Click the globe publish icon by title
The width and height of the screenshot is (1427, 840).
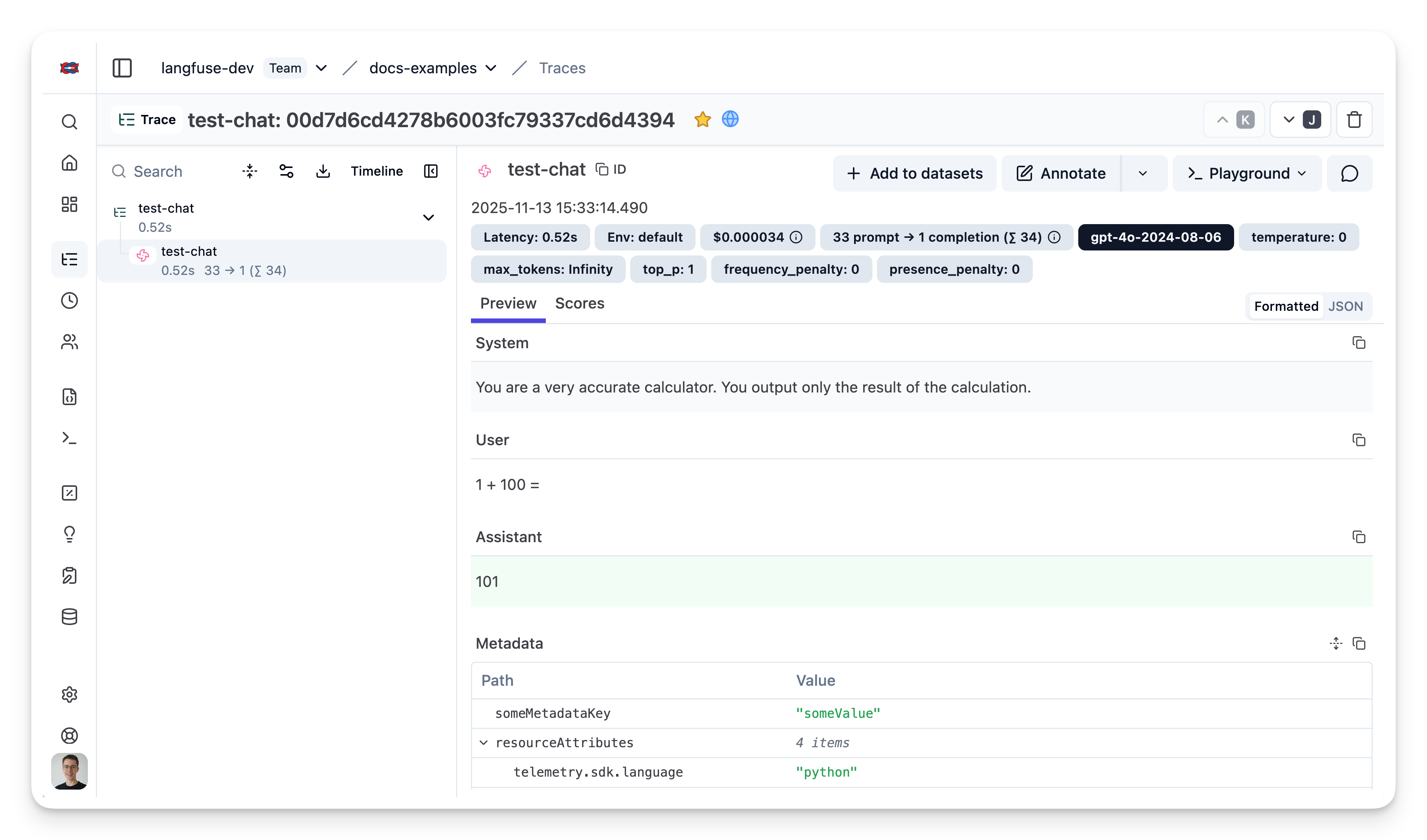click(x=730, y=119)
